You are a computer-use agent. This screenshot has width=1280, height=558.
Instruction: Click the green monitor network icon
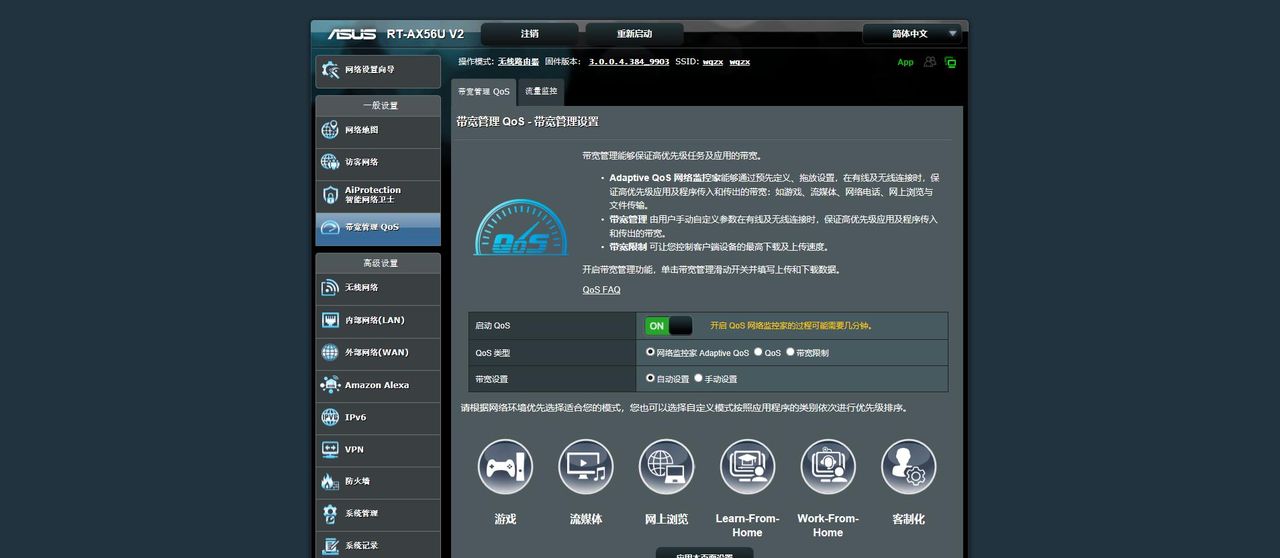point(950,62)
